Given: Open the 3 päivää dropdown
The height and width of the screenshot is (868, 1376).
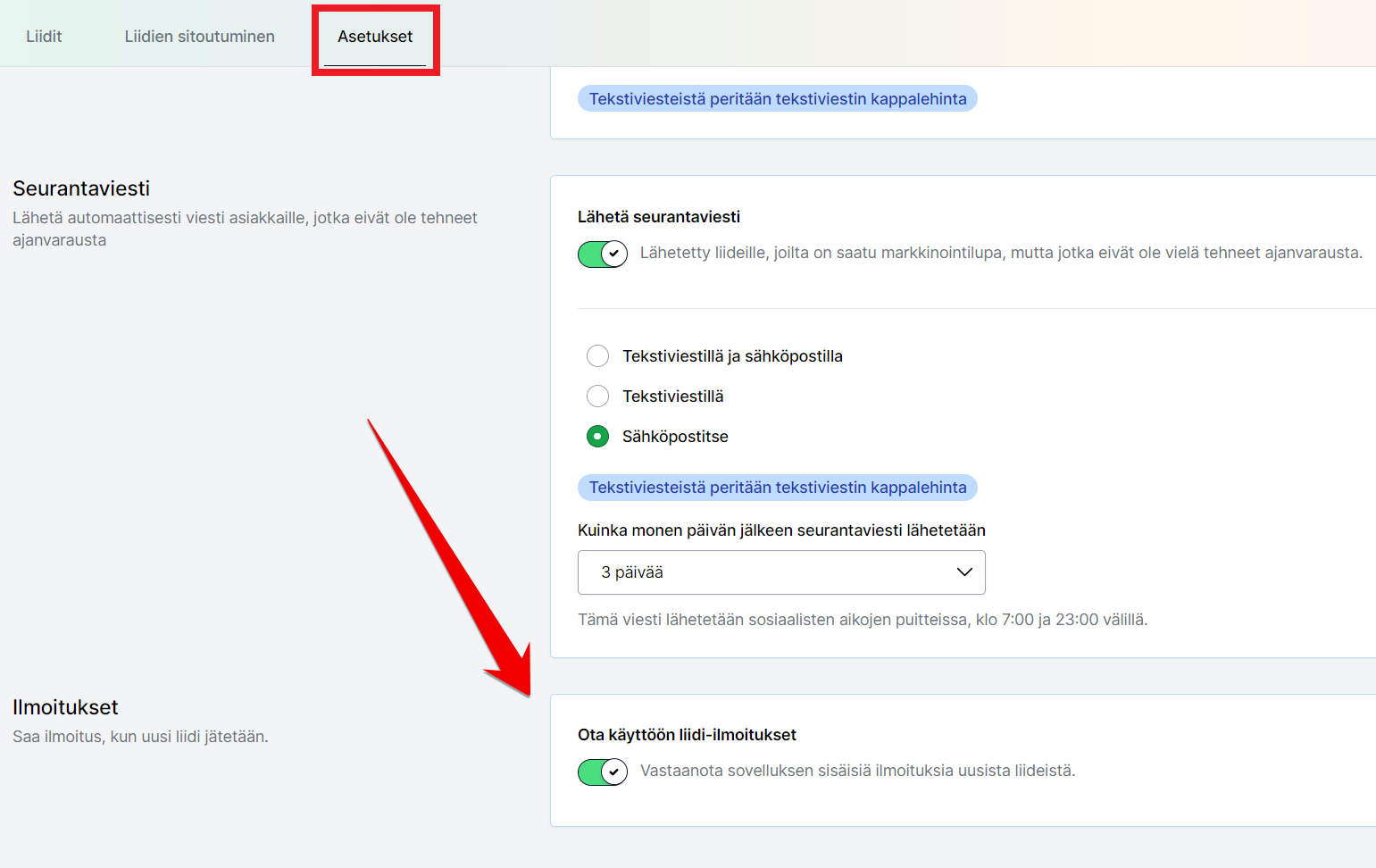Looking at the screenshot, I should tap(780, 572).
